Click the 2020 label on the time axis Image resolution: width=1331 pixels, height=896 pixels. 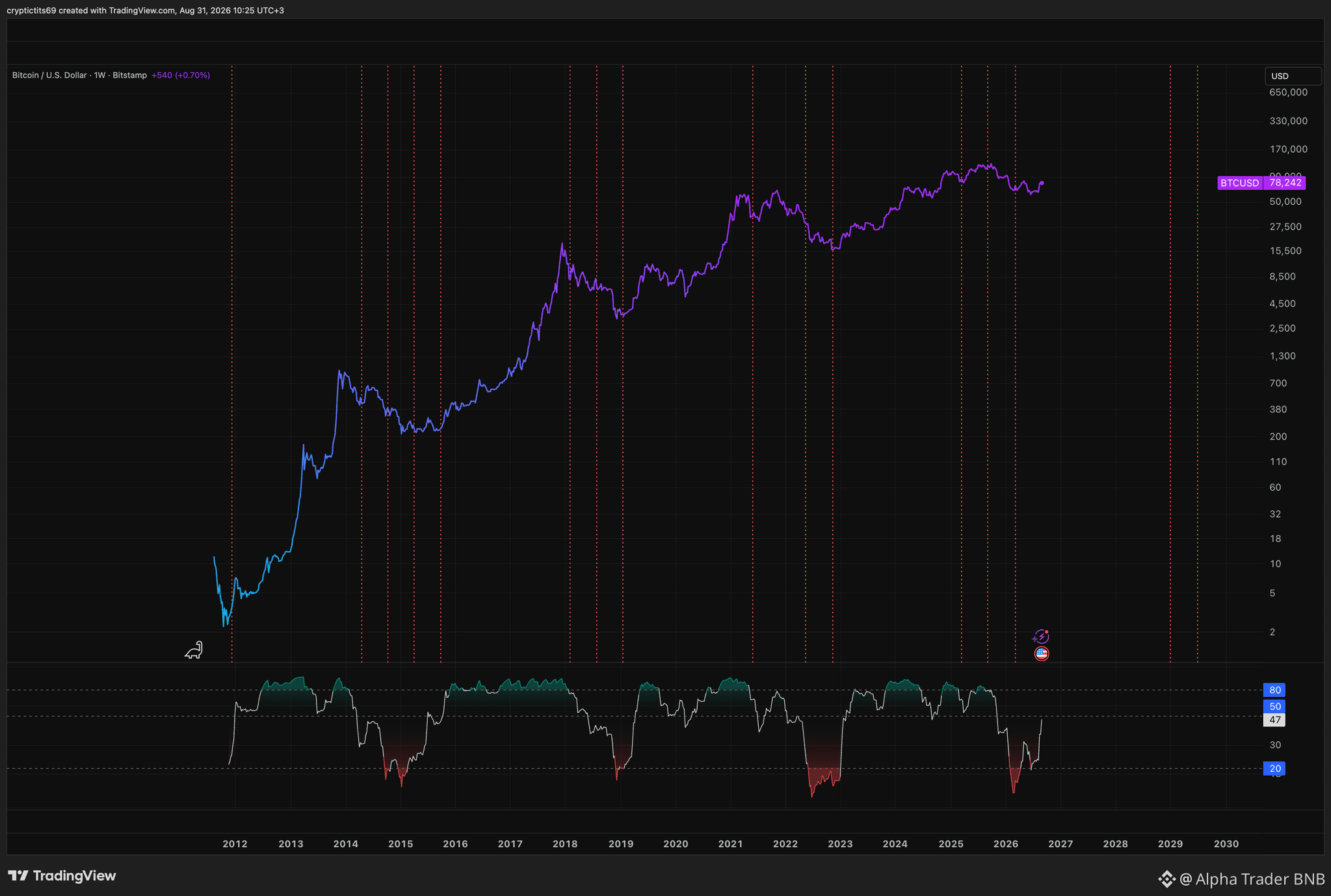[676, 844]
